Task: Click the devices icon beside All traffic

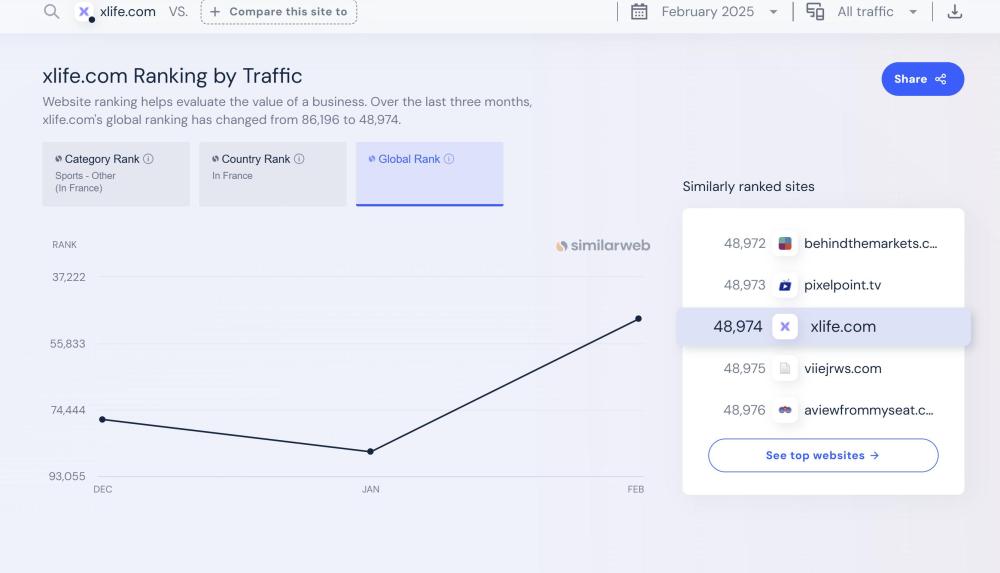Action: tap(815, 12)
